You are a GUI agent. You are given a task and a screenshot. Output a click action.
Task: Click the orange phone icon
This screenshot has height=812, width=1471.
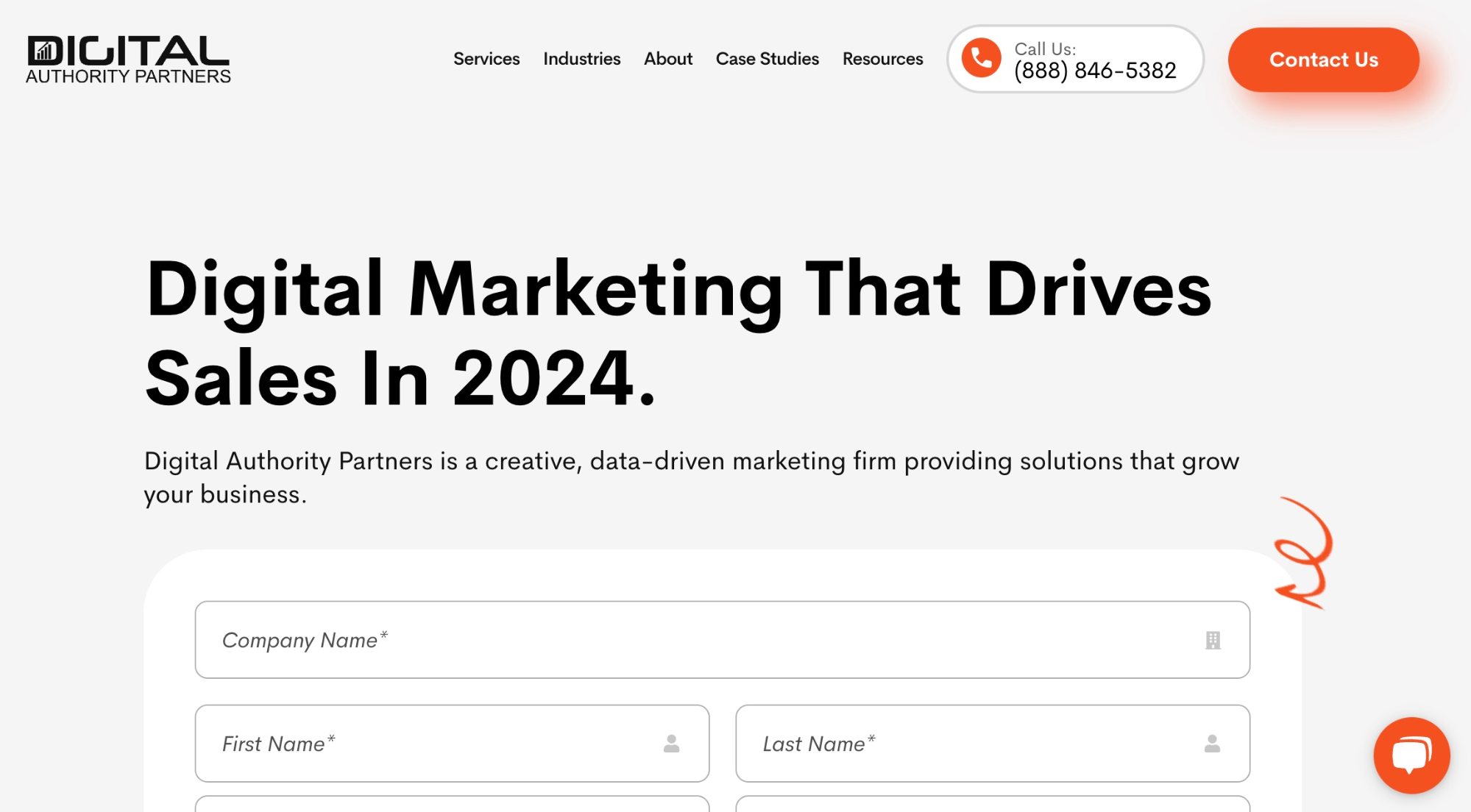(981, 58)
